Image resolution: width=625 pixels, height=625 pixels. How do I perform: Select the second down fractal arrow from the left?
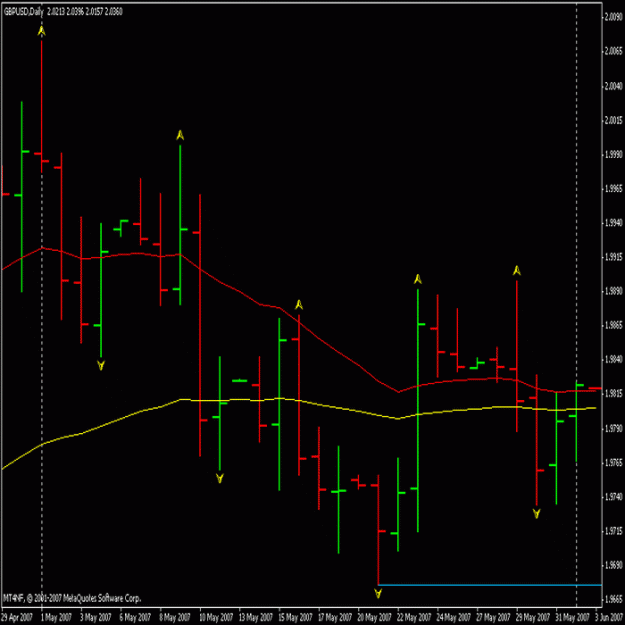tap(220, 478)
